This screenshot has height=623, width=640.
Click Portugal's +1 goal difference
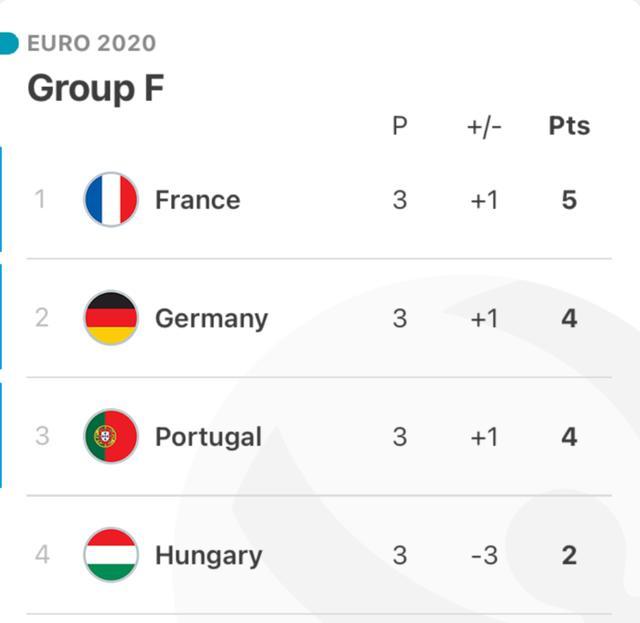[x=484, y=437]
